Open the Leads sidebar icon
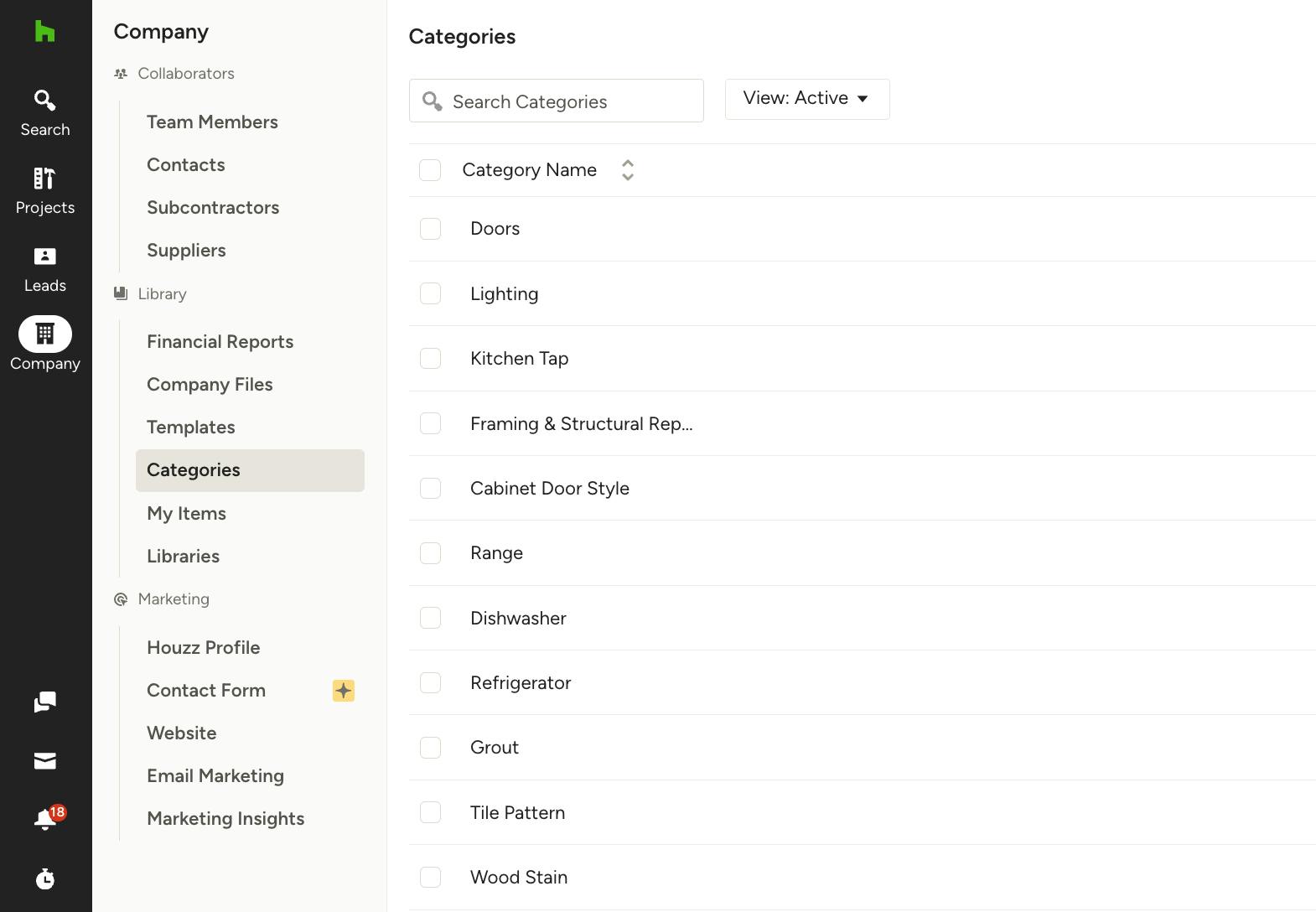 pos(45,270)
